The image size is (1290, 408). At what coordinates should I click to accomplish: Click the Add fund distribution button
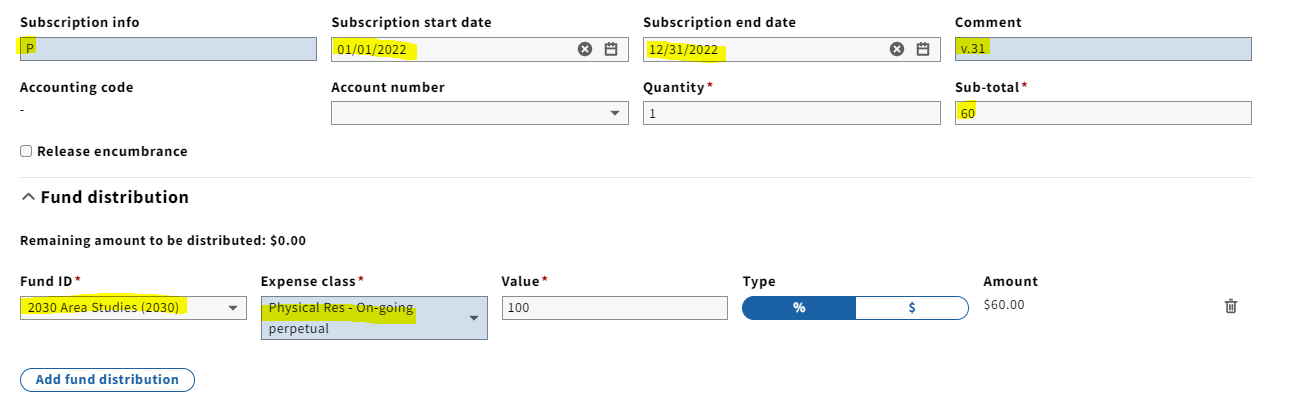pos(107,380)
